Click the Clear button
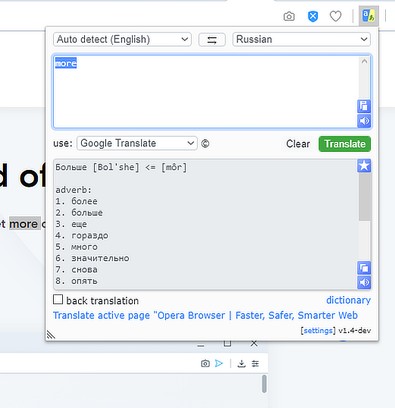Image resolution: width=395 pixels, height=408 pixels. point(298,144)
